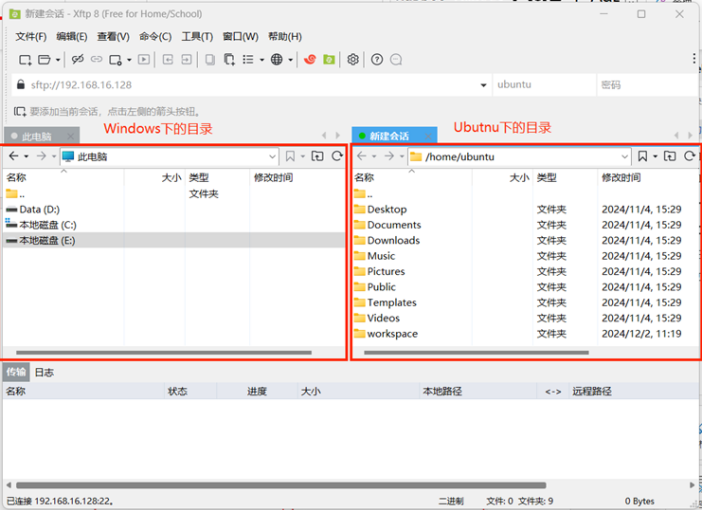Click the 密码 password field

(x=647, y=85)
